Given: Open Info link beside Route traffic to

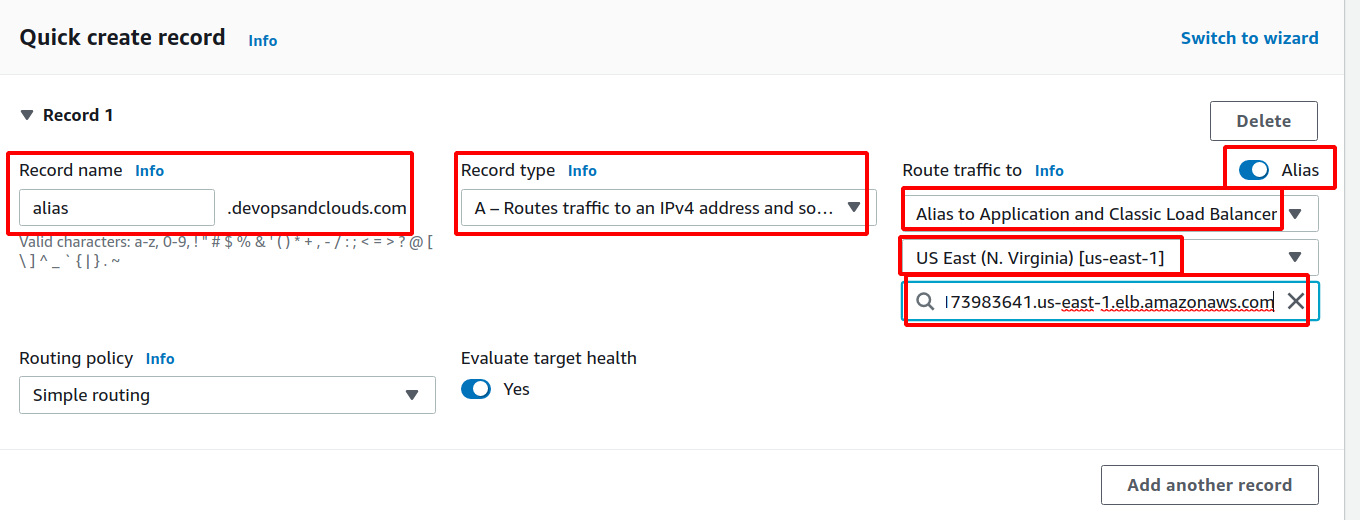Looking at the screenshot, I should click(x=1049, y=171).
